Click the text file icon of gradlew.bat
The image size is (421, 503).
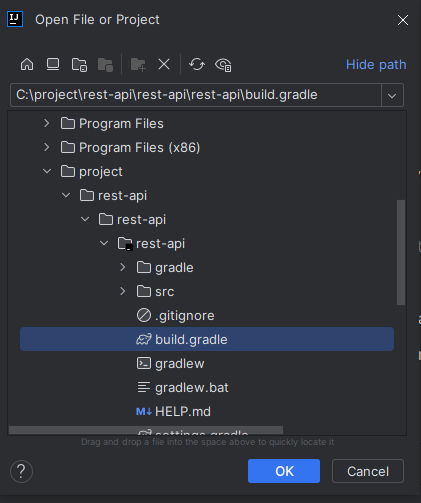(x=144, y=387)
